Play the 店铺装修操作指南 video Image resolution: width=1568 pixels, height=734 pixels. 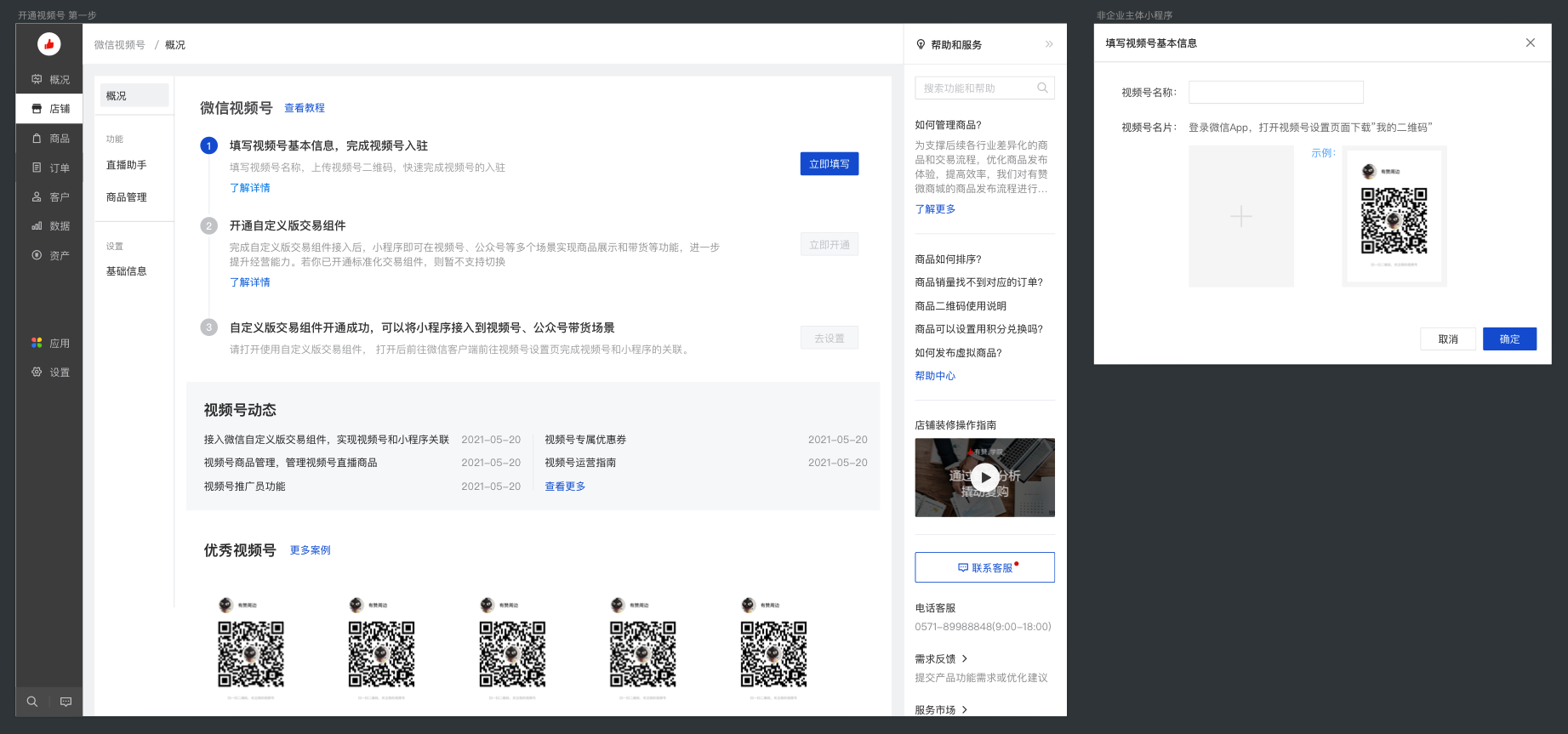click(984, 477)
